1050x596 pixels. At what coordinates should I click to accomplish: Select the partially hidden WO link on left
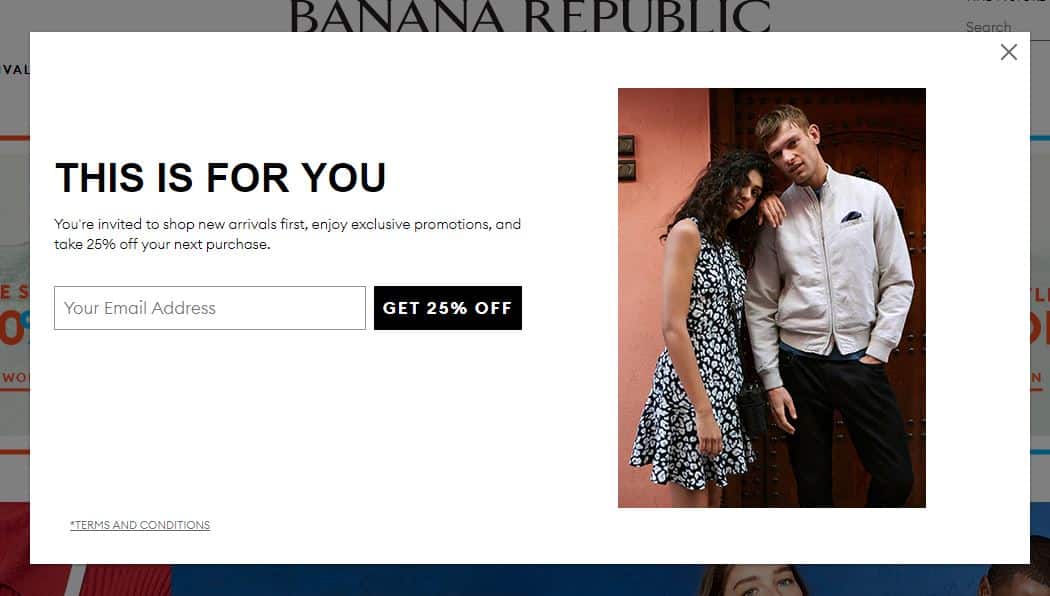pyautogui.click(x=15, y=378)
